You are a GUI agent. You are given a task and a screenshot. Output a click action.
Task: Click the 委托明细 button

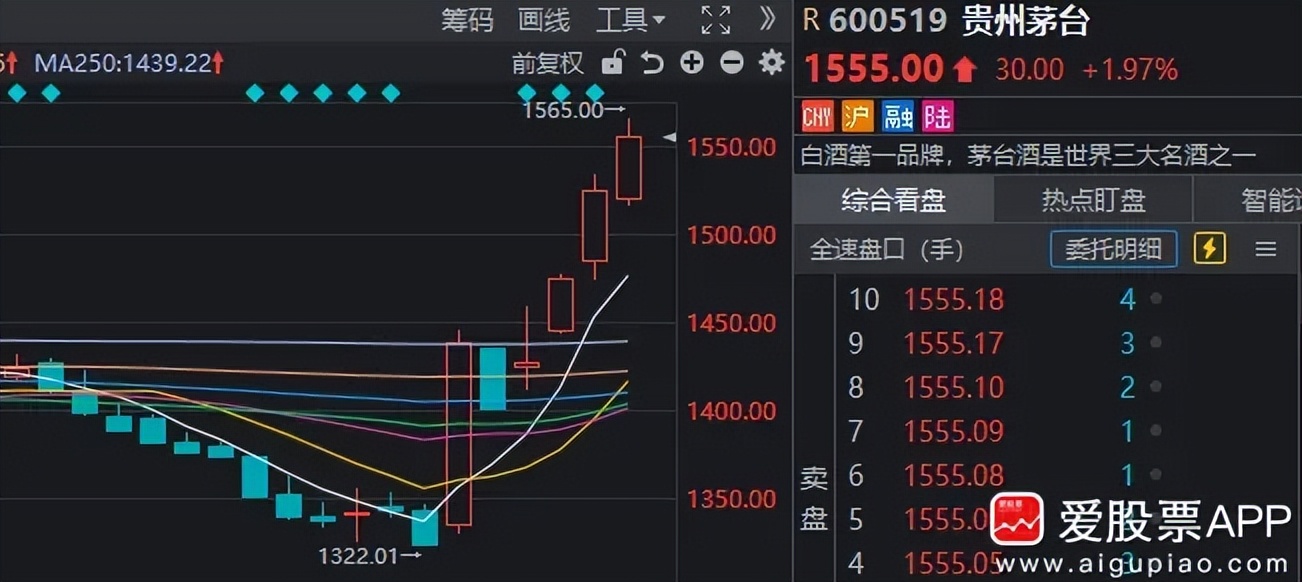coord(1113,249)
